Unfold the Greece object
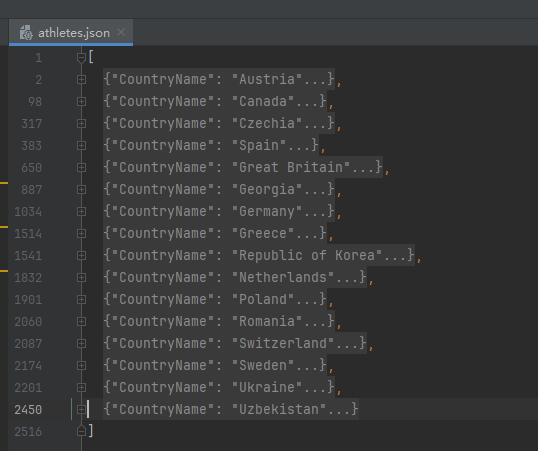 (x=81, y=233)
